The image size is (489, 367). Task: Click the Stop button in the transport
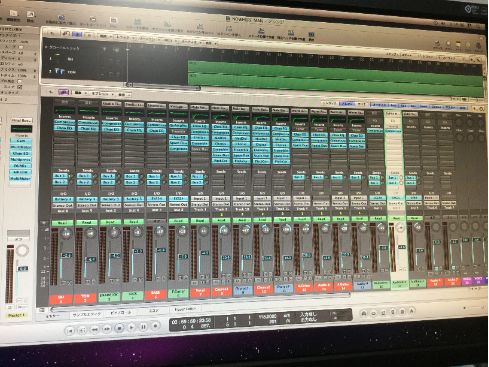click(119, 328)
